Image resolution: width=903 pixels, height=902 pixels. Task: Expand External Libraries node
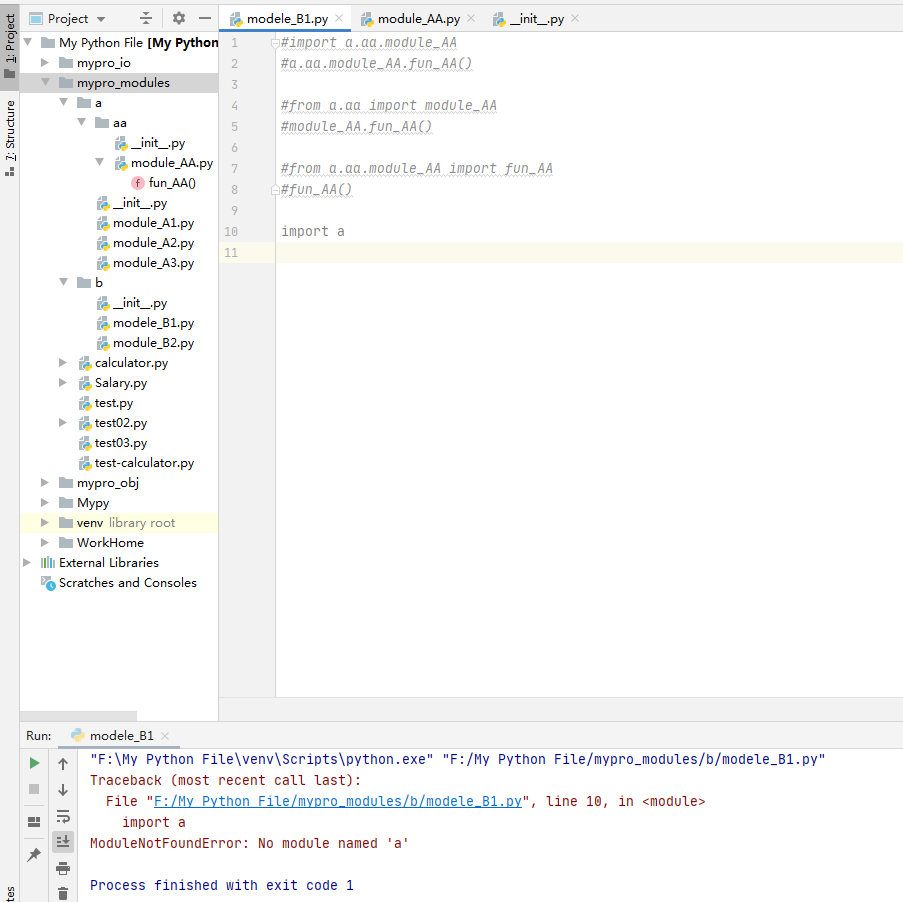(x=27, y=562)
